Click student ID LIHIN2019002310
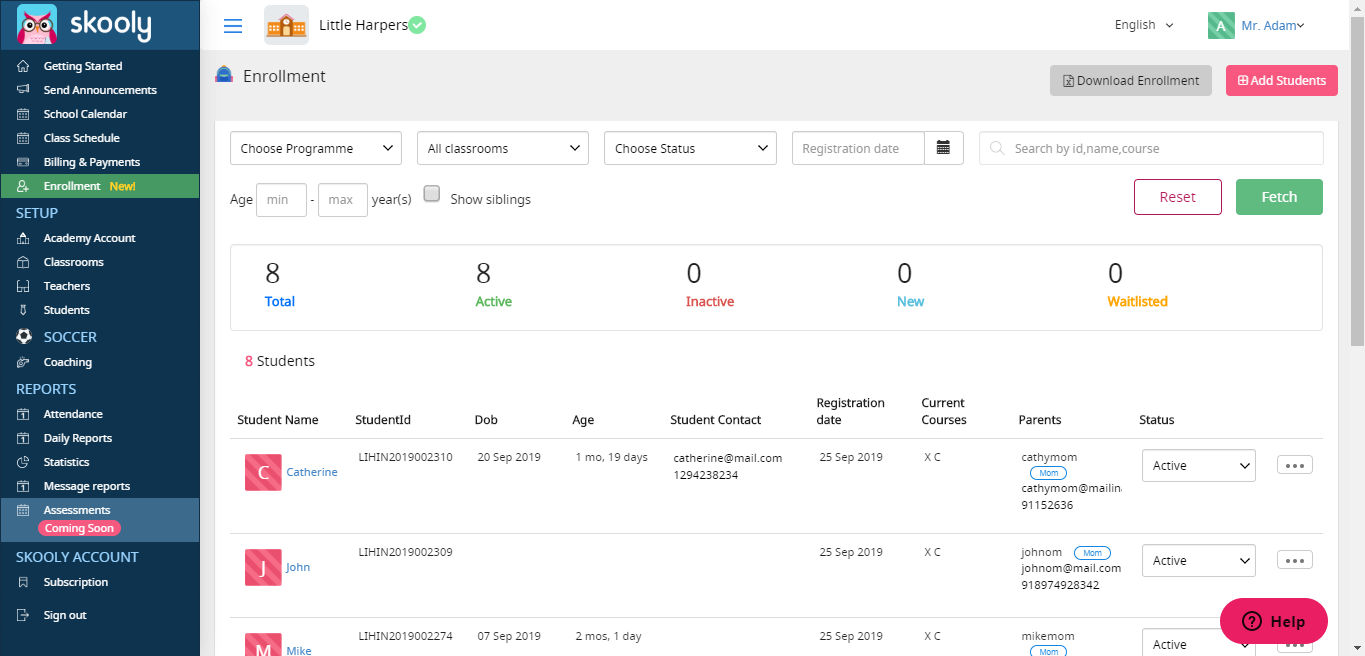The height and width of the screenshot is (656, 1365). pos(405,457)
